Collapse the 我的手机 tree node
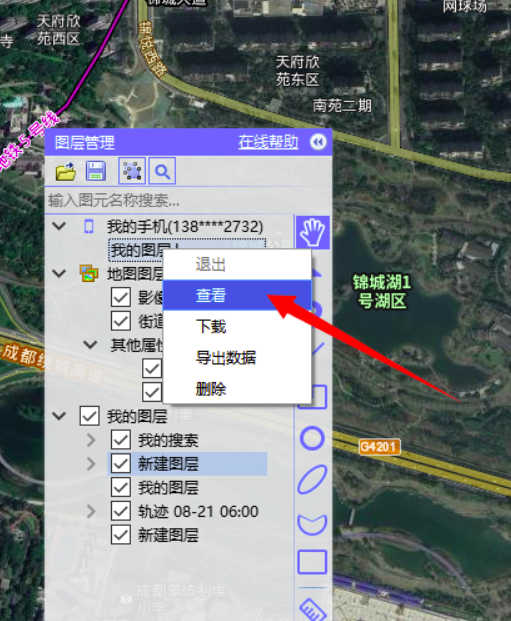Image resolution: width=511 pixels, height=621 pixels. (x=59, y=226)
